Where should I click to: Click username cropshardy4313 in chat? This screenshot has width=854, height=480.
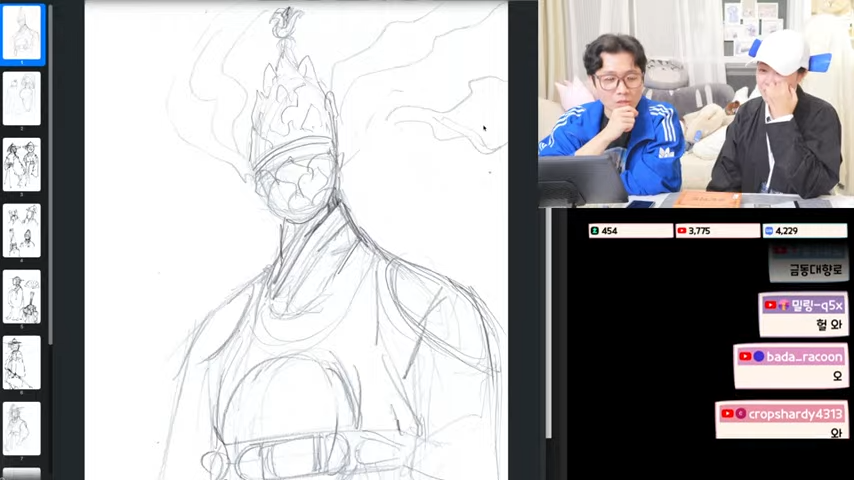pos(795,414)
